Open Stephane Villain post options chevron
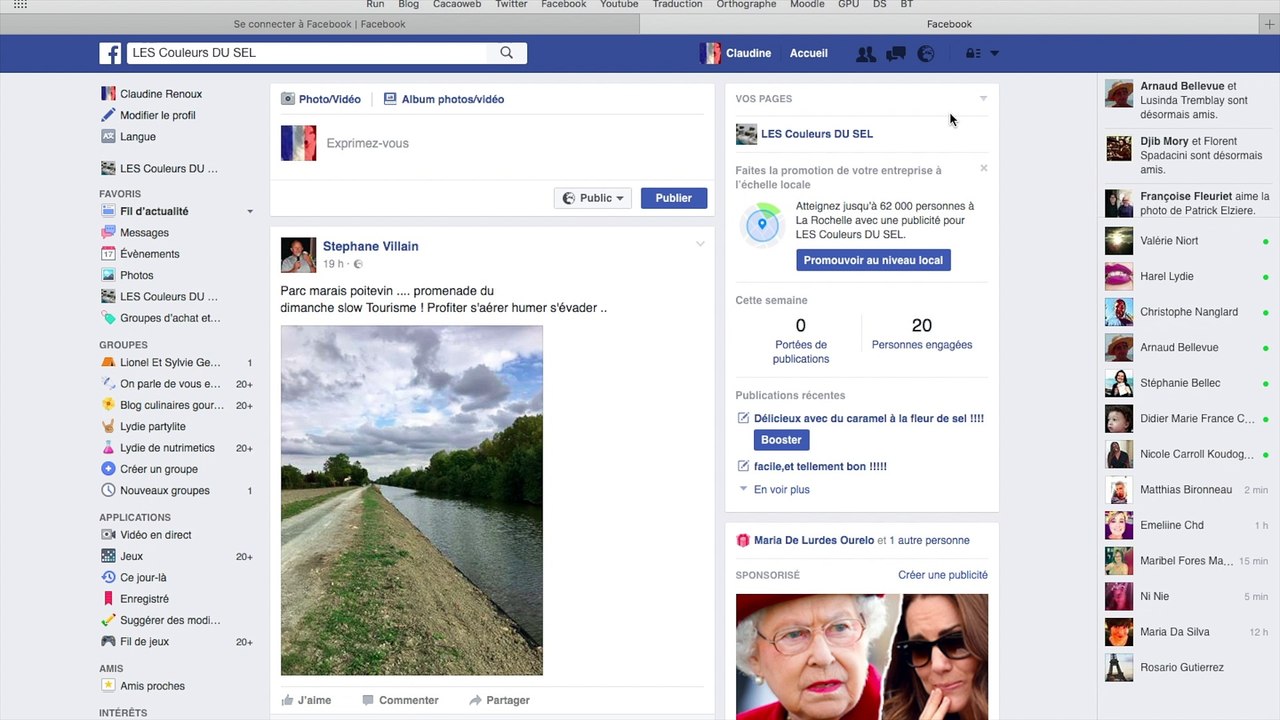1280x720 pixels. click(700, 244)
